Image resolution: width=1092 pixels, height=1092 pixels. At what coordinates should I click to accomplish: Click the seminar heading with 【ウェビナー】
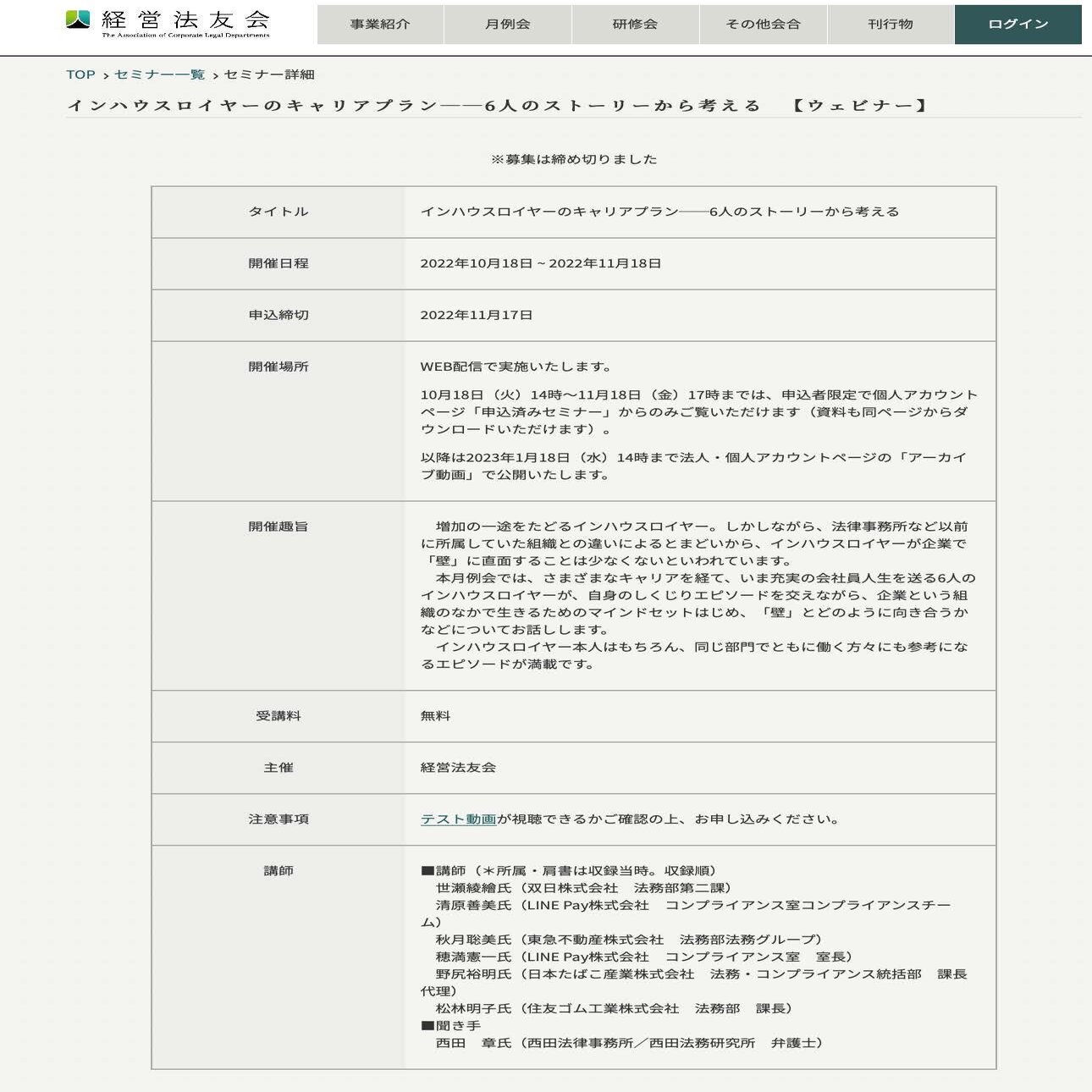pos(498,106)
